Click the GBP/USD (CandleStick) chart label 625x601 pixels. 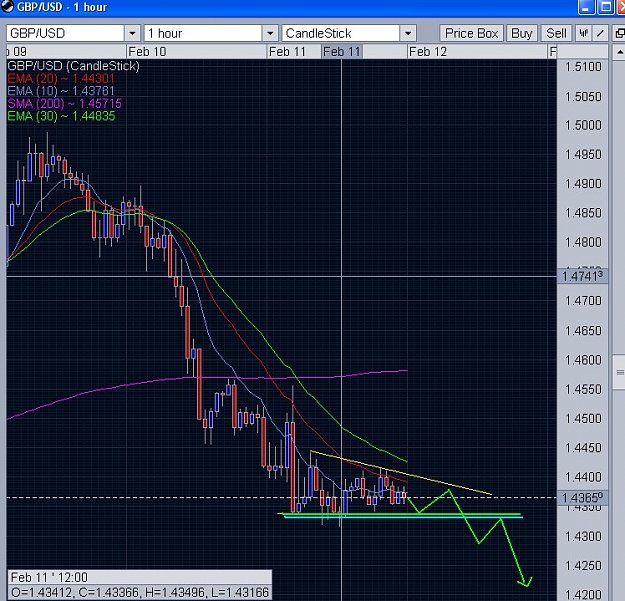pos(73,66)
